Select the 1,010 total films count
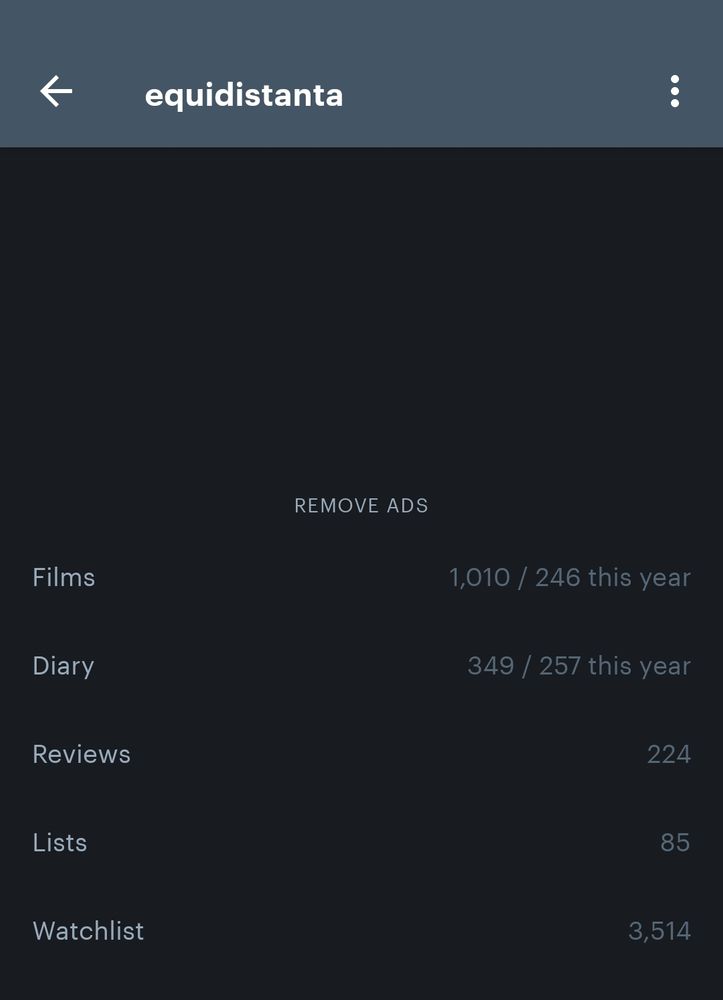This screenshot has width=723, height=1000. 479,578
